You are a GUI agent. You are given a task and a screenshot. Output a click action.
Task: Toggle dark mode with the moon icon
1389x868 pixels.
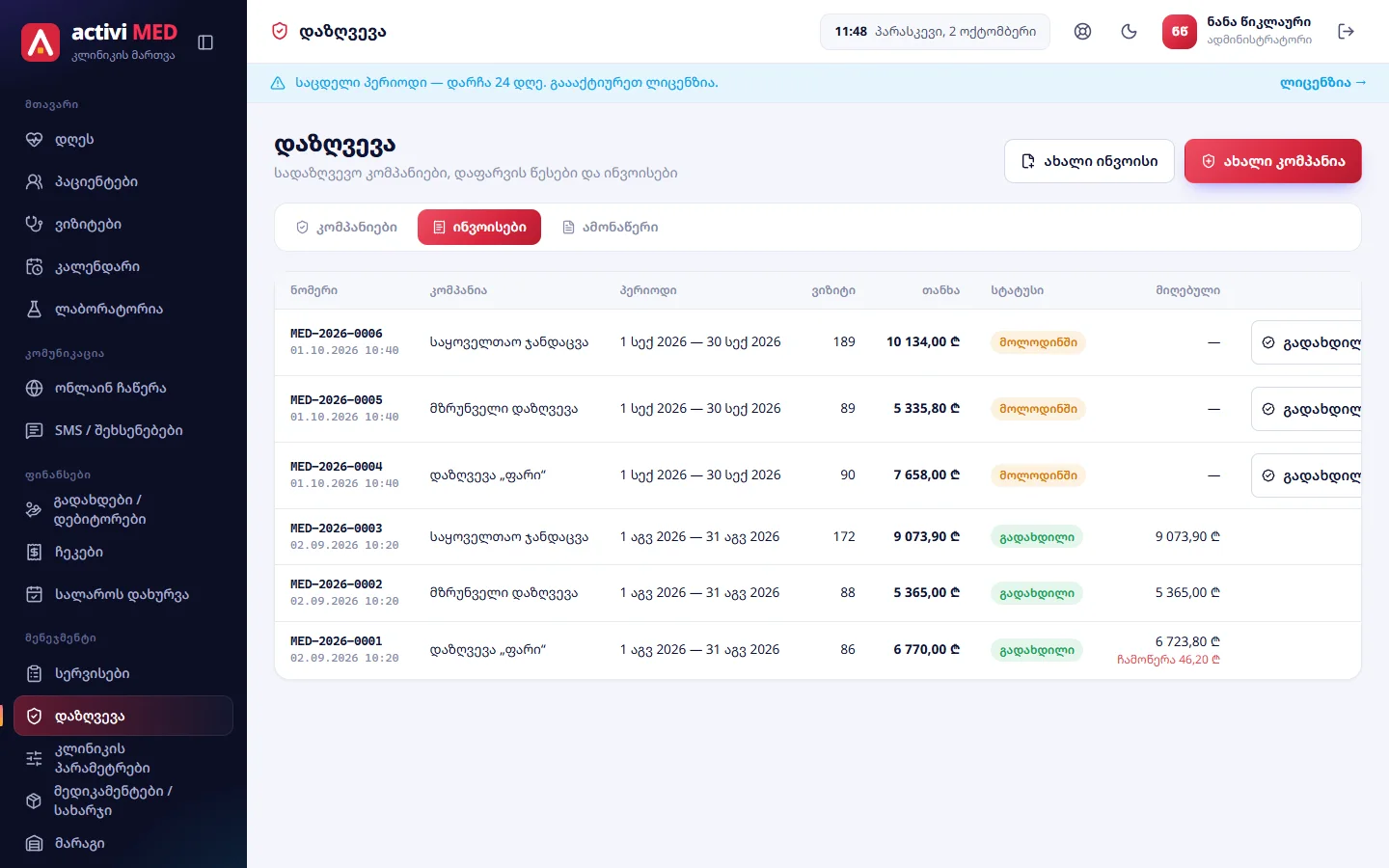coord(1129,32)
